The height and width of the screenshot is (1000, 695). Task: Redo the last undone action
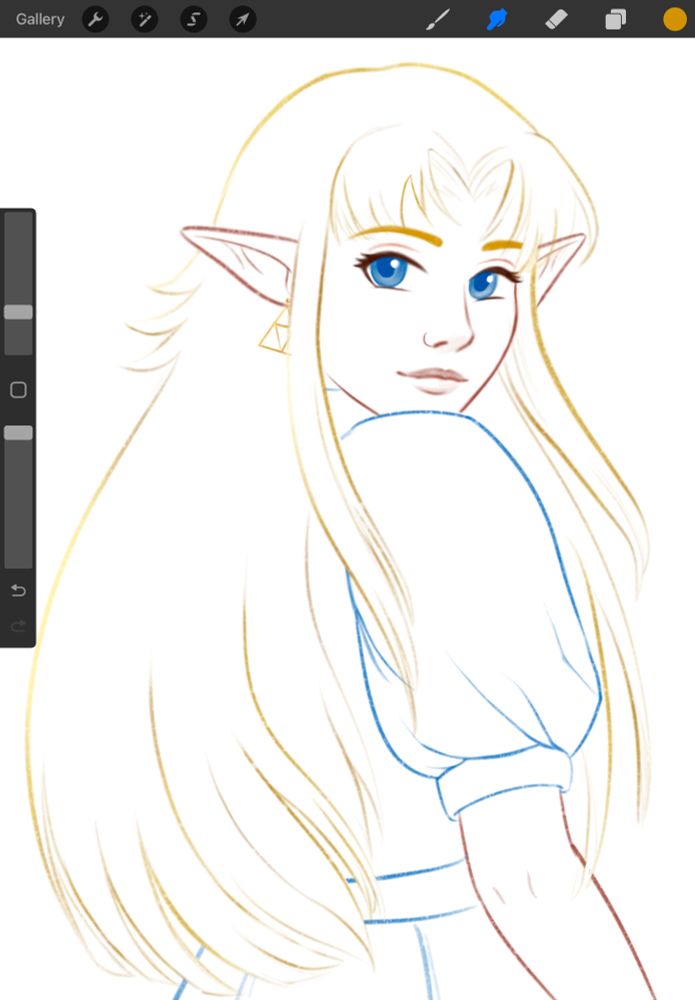click(x=18, y=626)
